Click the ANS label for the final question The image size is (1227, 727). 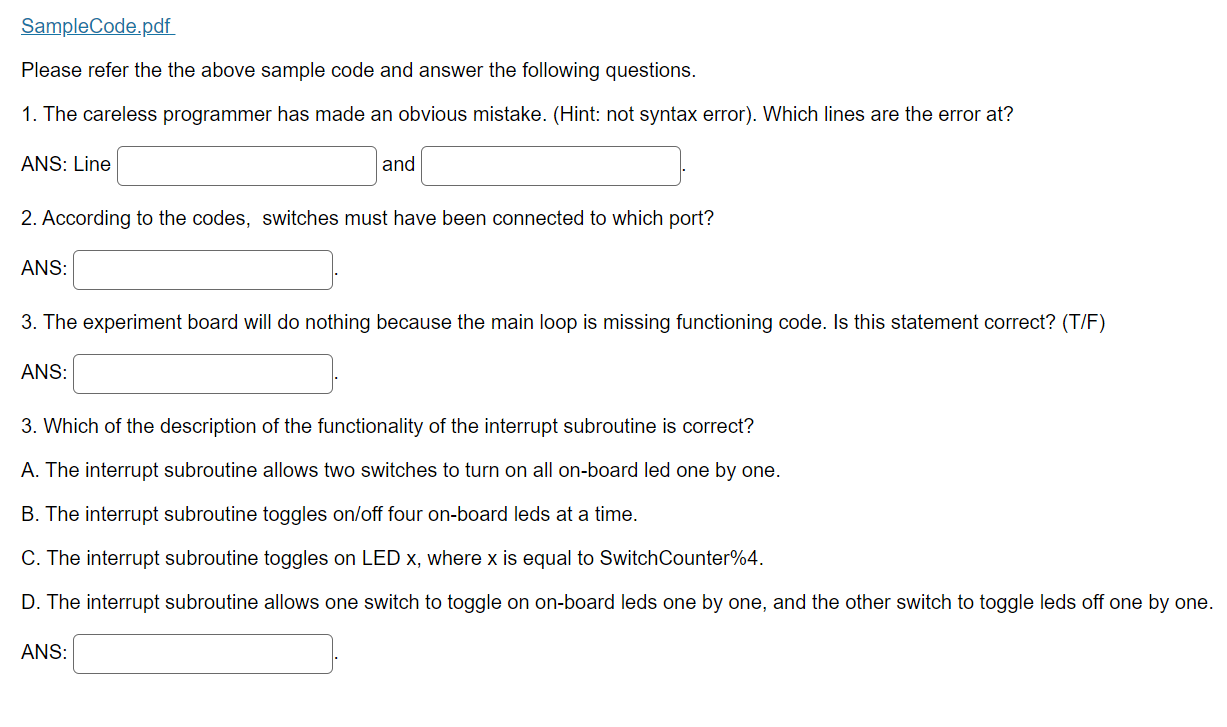pos(42,652)
